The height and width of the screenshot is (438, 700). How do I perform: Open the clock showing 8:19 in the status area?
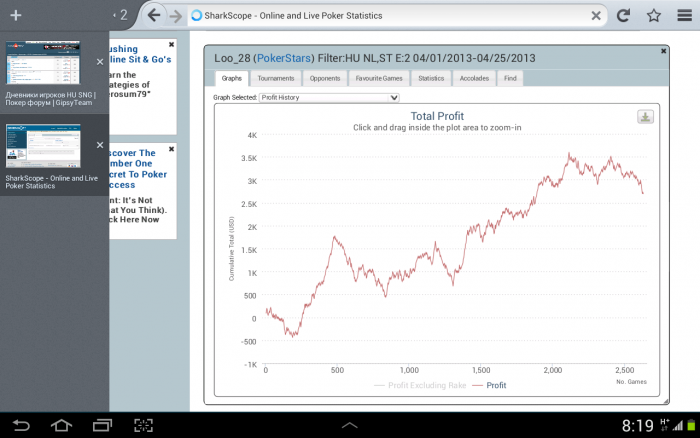coord(638,425)
